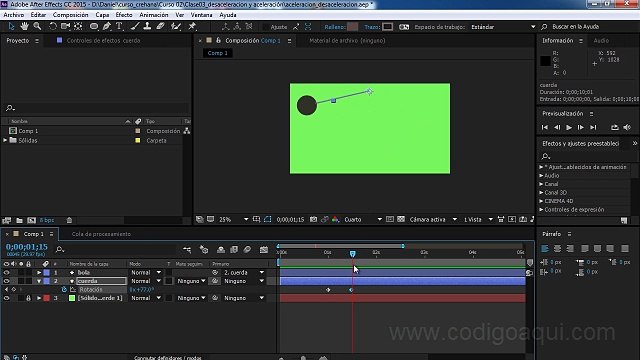Viewport: 640px width, 360px height.
Task: Open the Estándar workspace dropdown
Action: (x=503, y=27)
